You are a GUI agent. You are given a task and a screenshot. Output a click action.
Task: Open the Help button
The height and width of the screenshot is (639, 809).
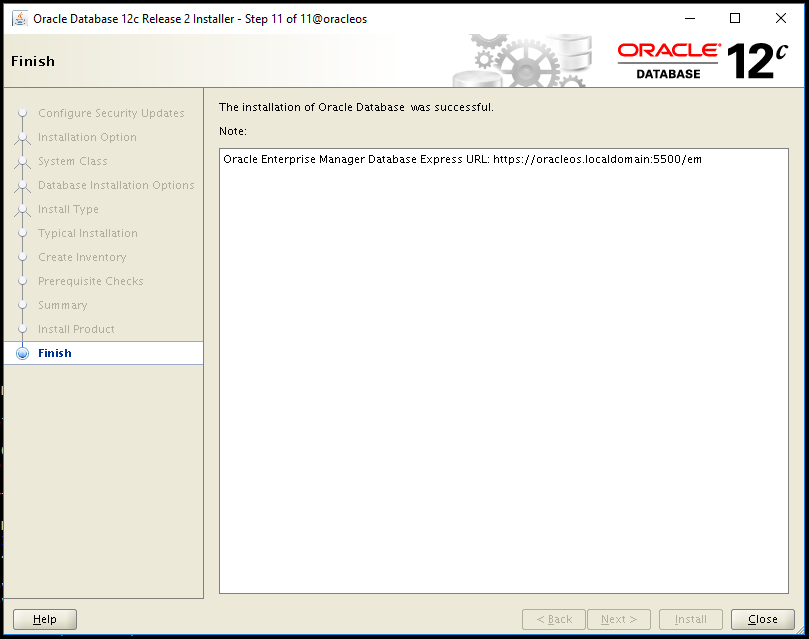point(45,619)
